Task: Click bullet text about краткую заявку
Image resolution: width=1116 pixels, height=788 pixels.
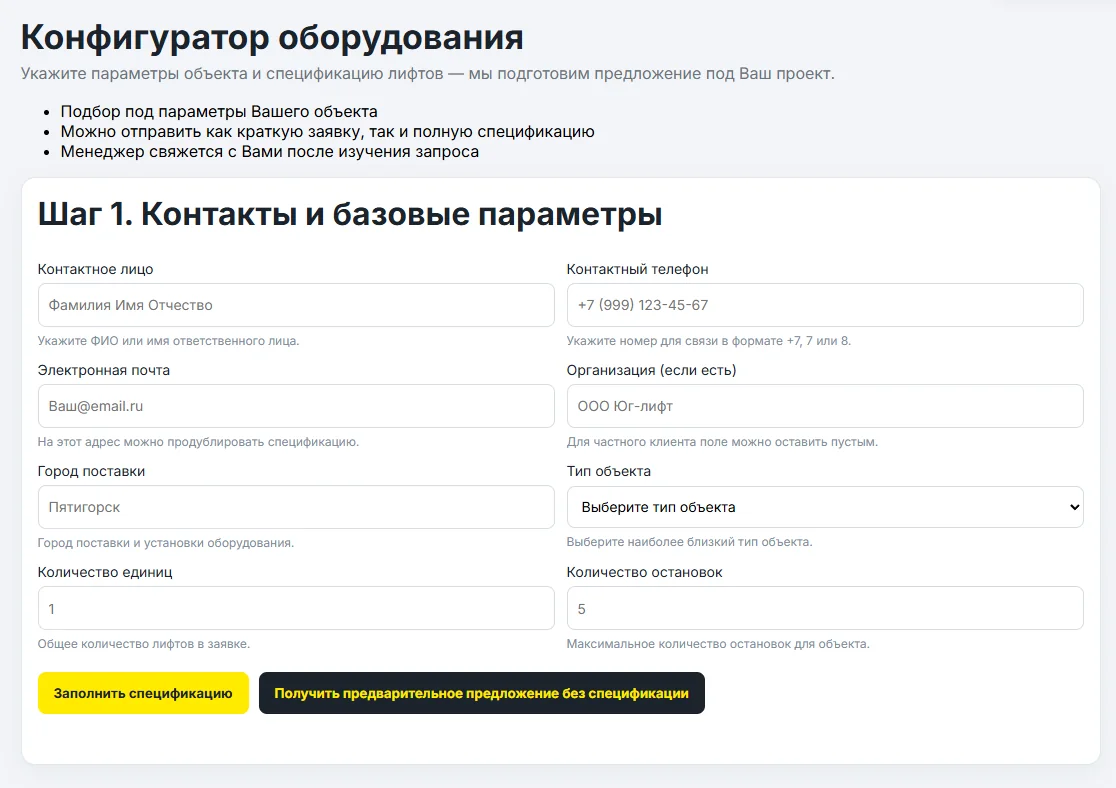Action: [x=327, y=132]
